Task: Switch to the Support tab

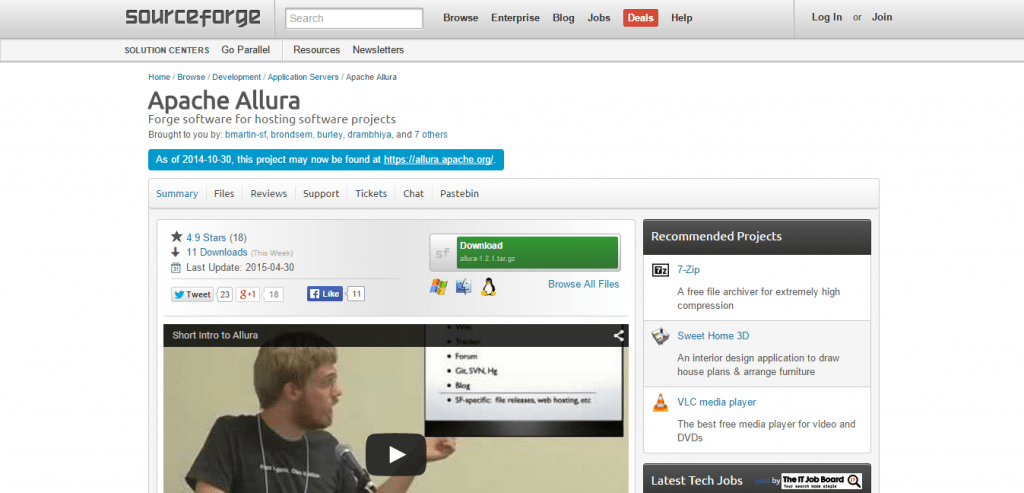Action: click(x=321, y=193)
